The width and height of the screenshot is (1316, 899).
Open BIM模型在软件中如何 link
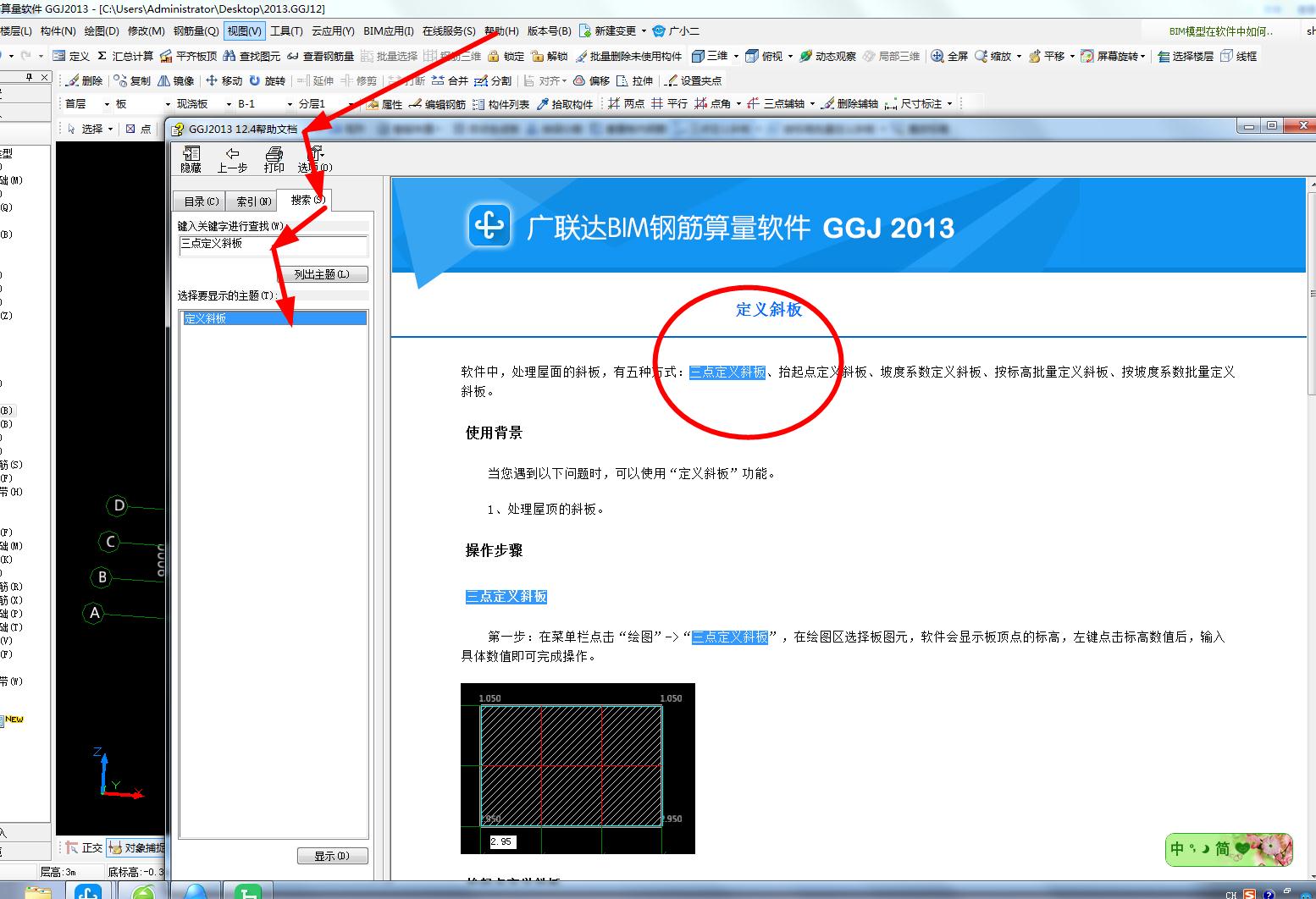(x=1220, y=31)
